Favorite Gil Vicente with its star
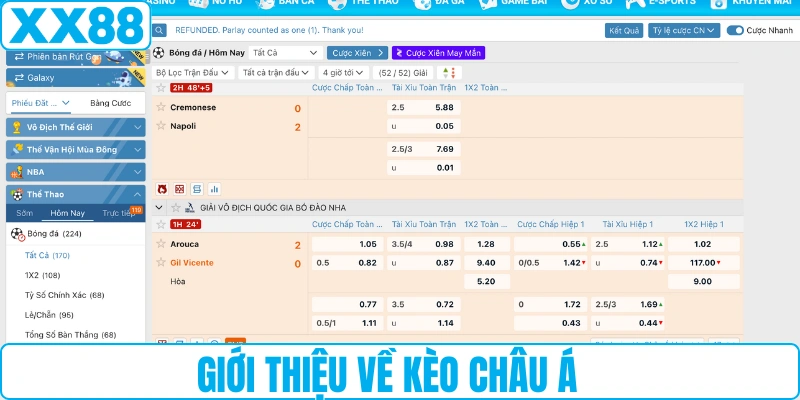 pos(161,262)
